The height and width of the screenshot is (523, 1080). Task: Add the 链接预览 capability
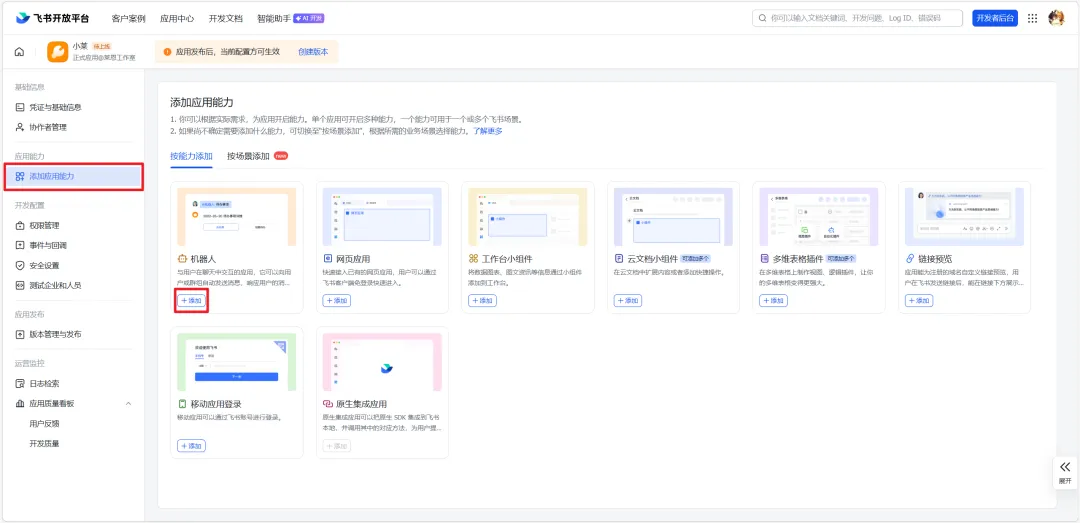(x=919, y=301)
